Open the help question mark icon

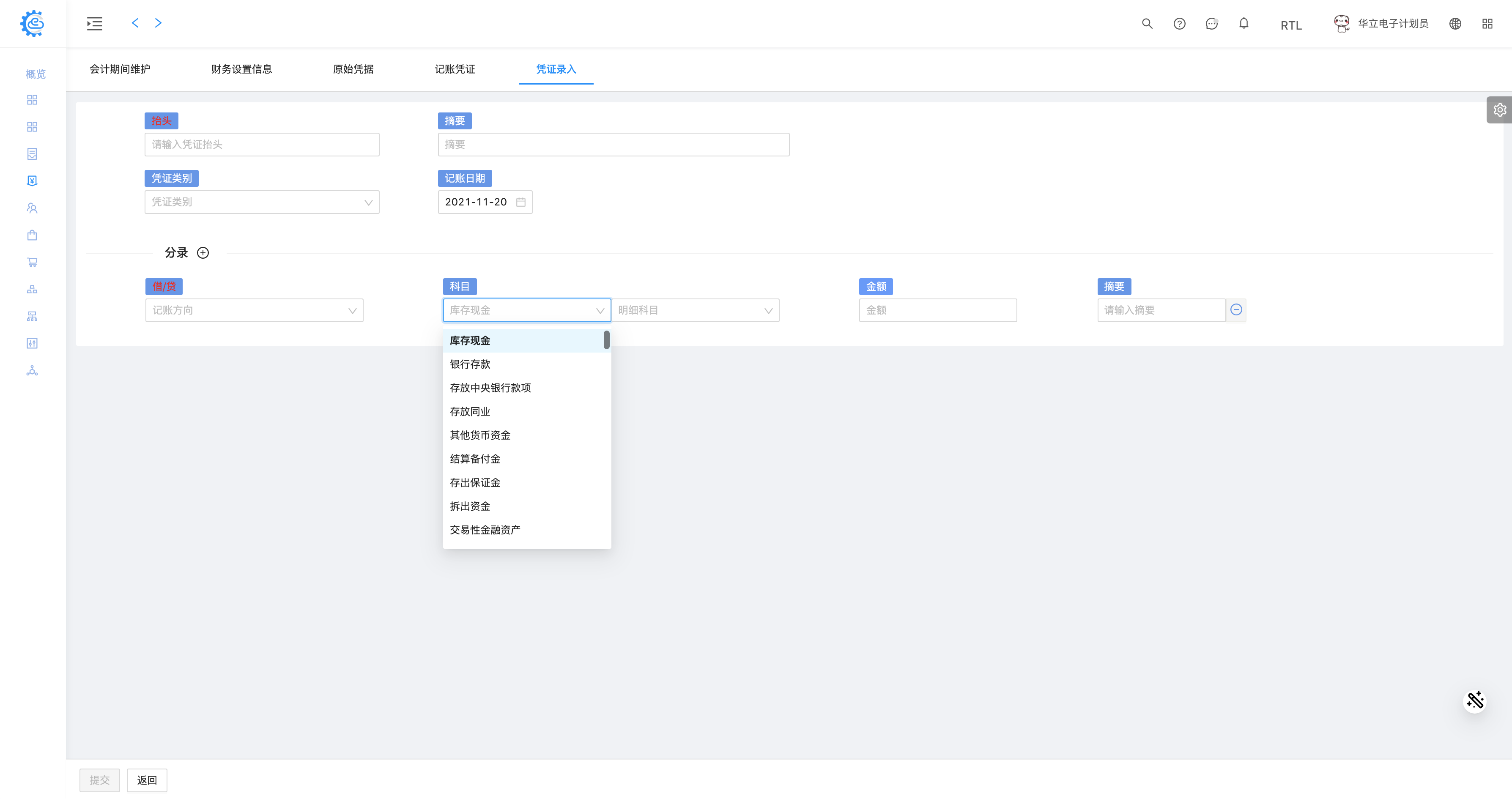pyautogui.click(x=1179, y=24)
